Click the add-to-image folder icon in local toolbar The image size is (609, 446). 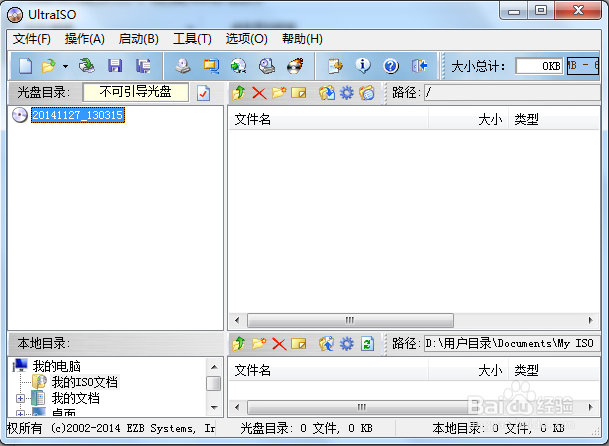(327, 343)
